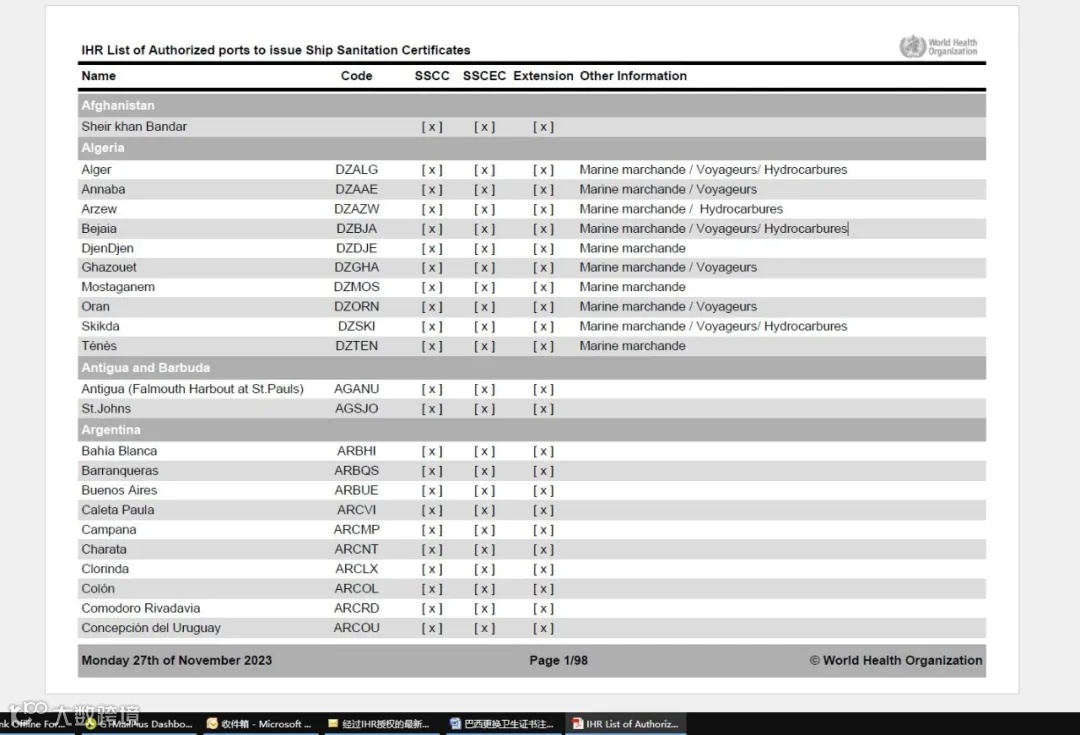This screenshot has height=735, width=1080.
Task: Click the document title 'IHR List of Authorized ports'
Action: (x=276, y=50)
